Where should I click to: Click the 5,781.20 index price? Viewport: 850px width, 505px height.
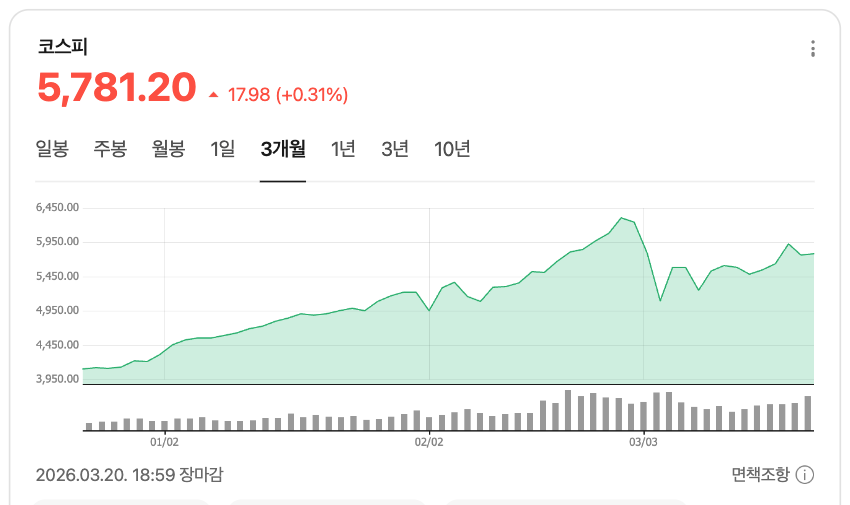coord(117,87)
